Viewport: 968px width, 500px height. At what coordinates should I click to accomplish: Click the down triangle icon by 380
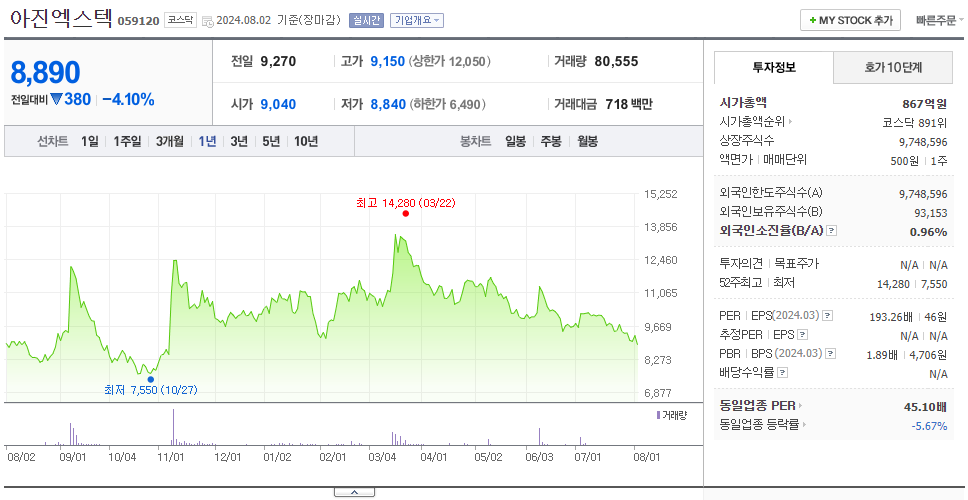point(57,99)
